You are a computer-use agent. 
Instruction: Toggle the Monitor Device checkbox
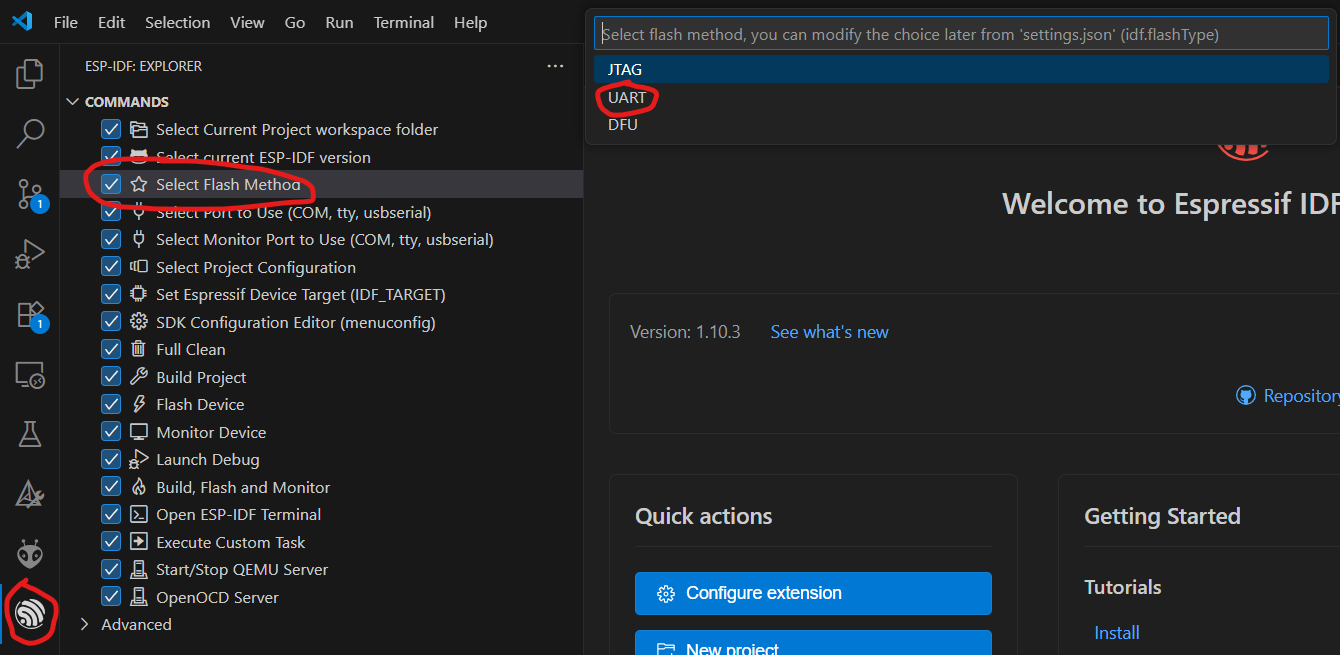[x=111, y=432]
